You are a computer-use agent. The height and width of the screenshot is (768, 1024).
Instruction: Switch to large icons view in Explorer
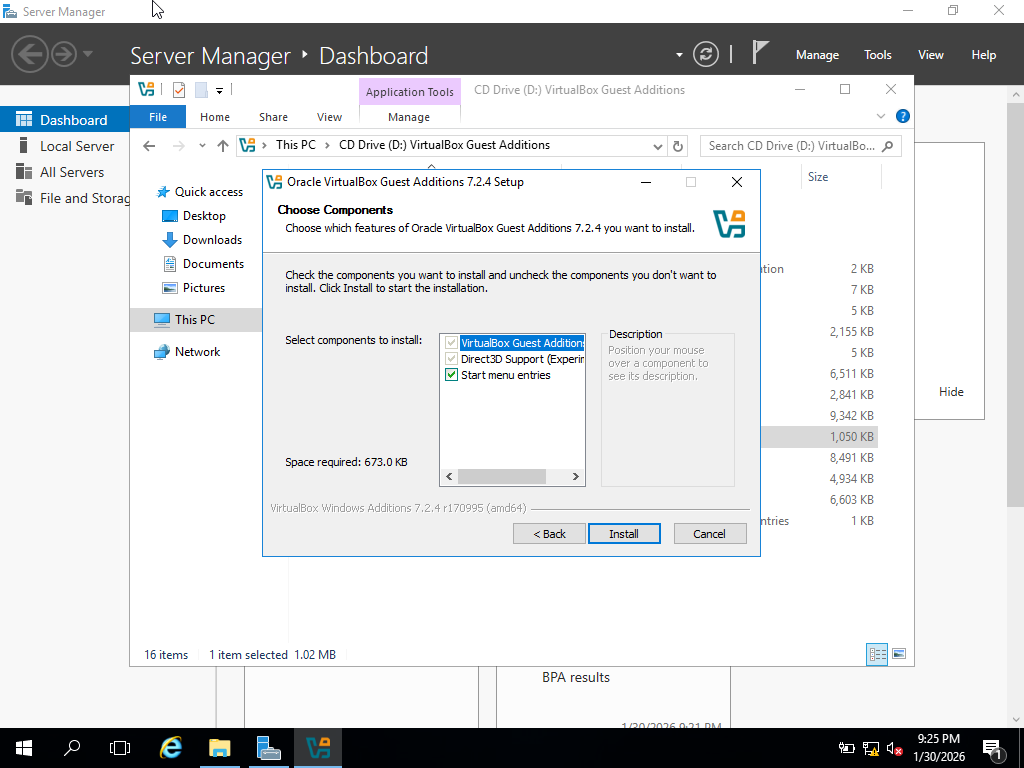click(x=899, y=654)
